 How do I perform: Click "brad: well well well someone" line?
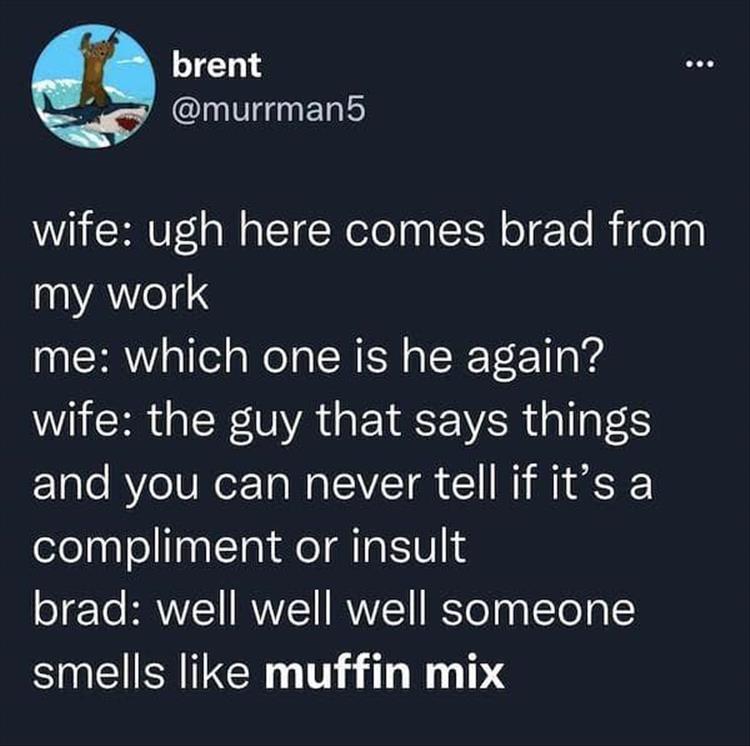334,610
